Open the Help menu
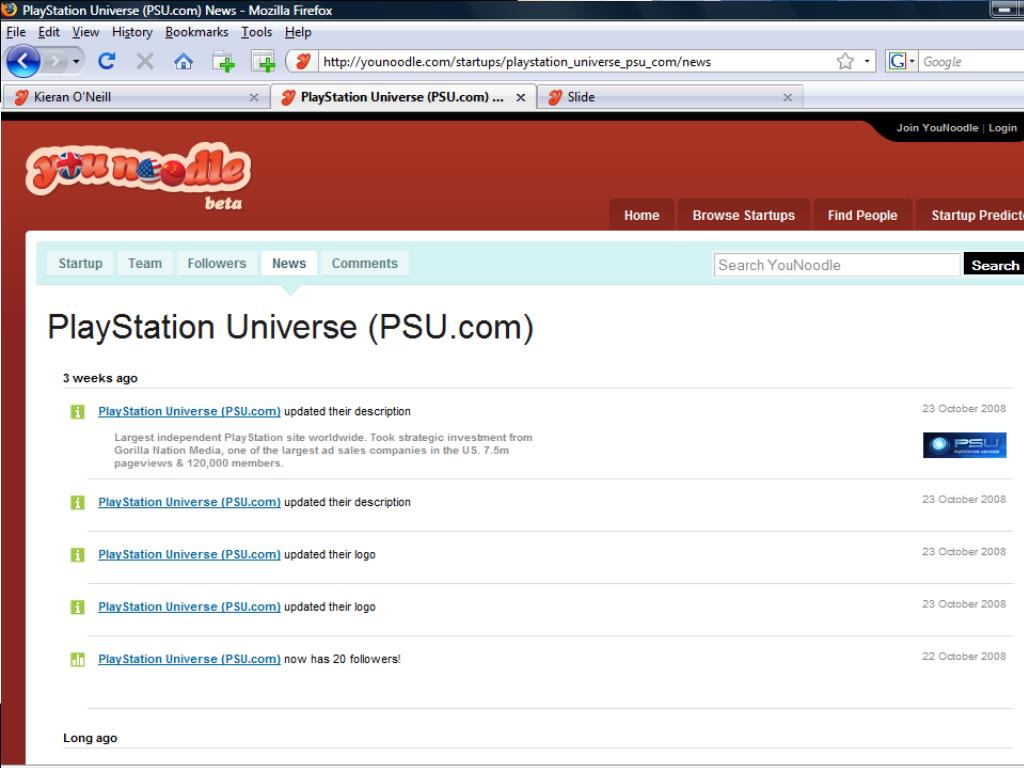The image size is (1024, 768). tap(298, 32)
